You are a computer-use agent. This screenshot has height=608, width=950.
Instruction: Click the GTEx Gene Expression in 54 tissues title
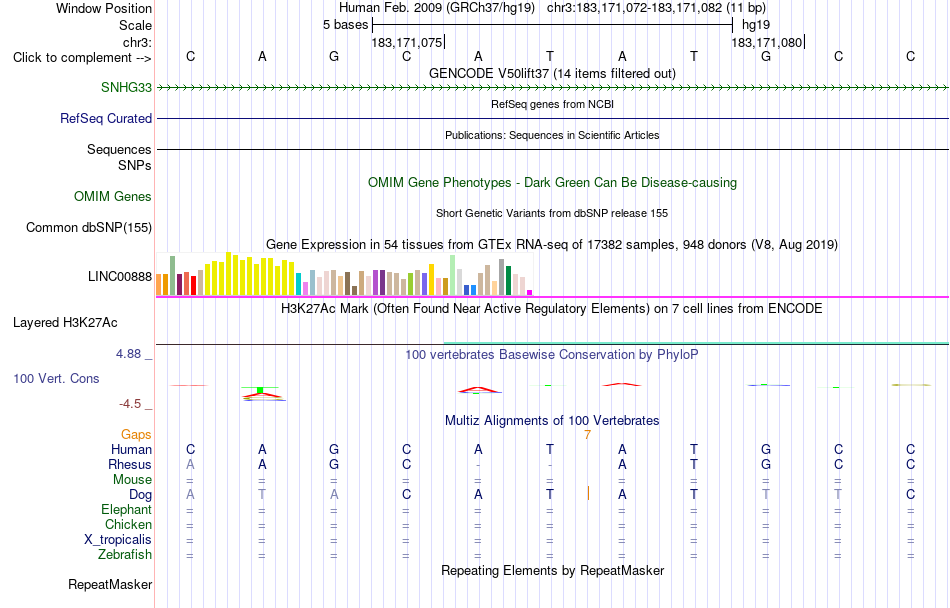click(x=552, y=245)
